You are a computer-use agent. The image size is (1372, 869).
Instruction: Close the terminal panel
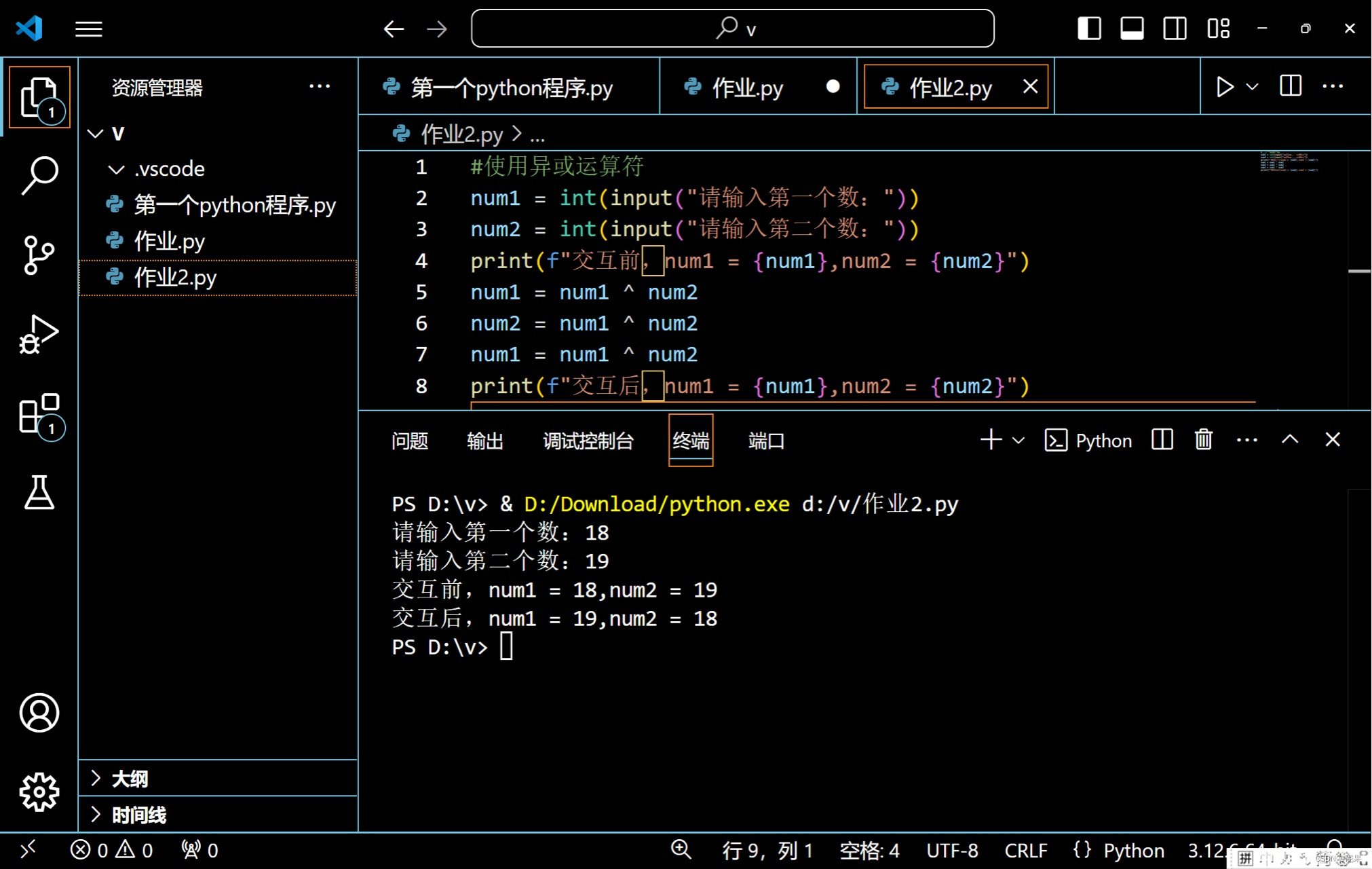[x=1333, y=440]
